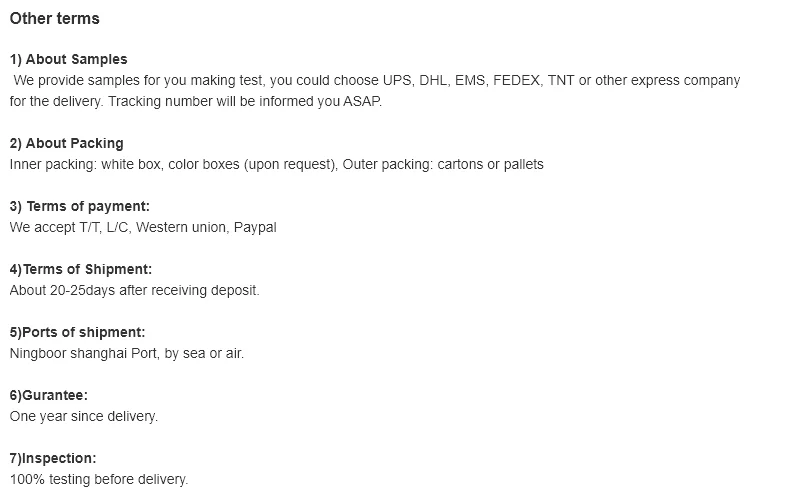Click the sentence starting "We provide samples"

376,80
